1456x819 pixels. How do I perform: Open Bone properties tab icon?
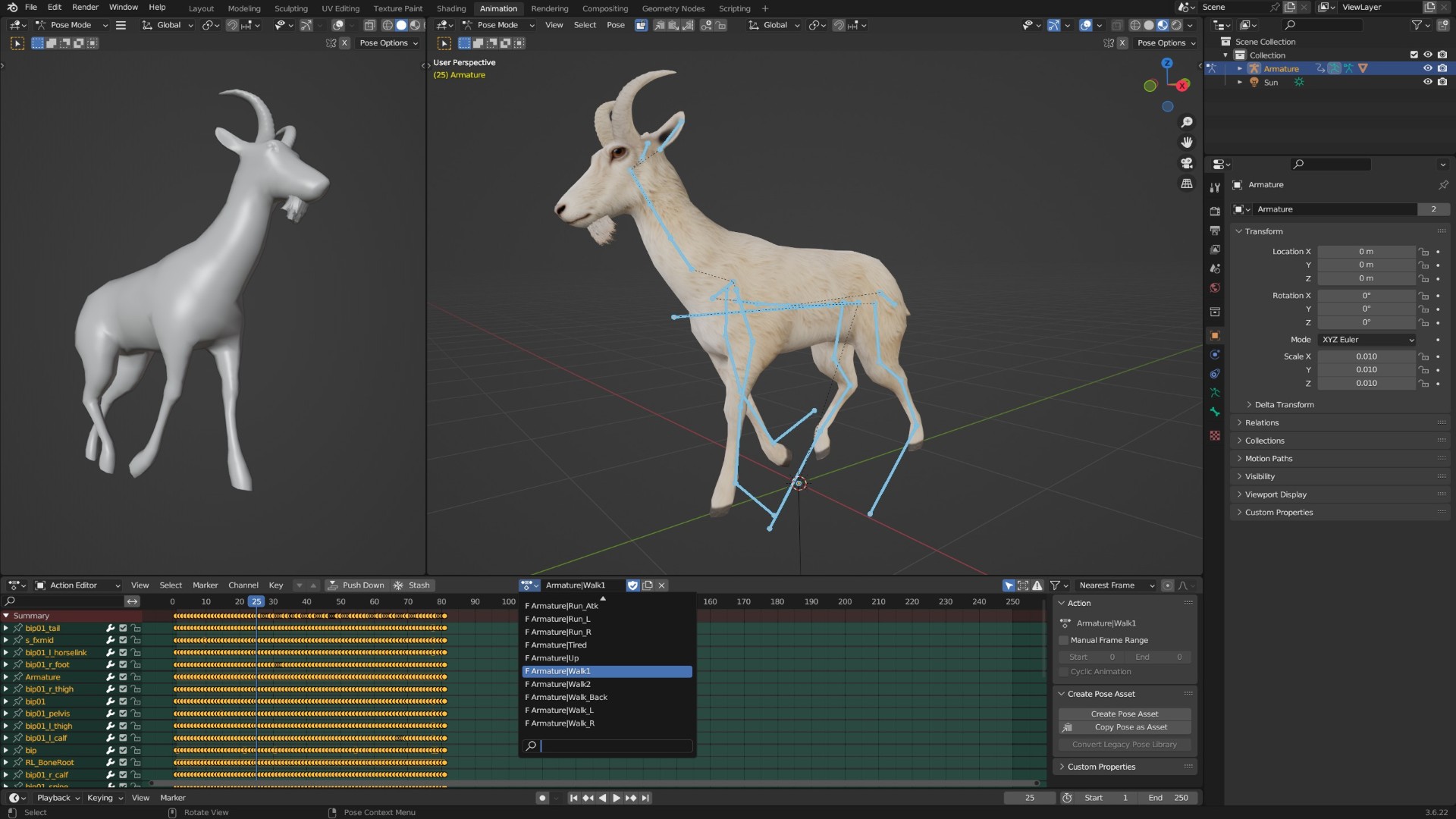(x=1215, y=412)
